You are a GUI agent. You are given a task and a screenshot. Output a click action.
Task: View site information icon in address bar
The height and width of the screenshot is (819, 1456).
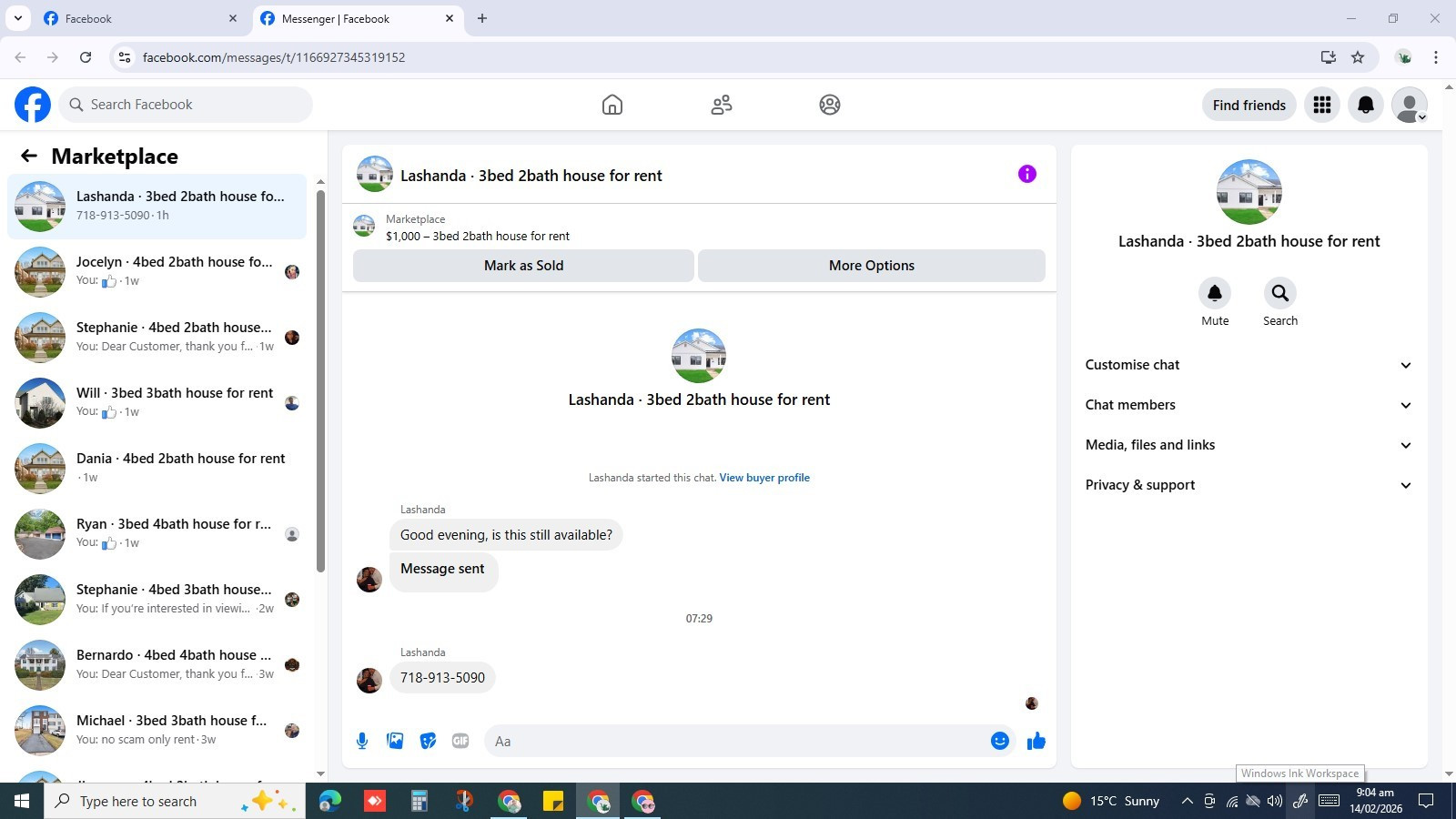click(x=125, y=57)
